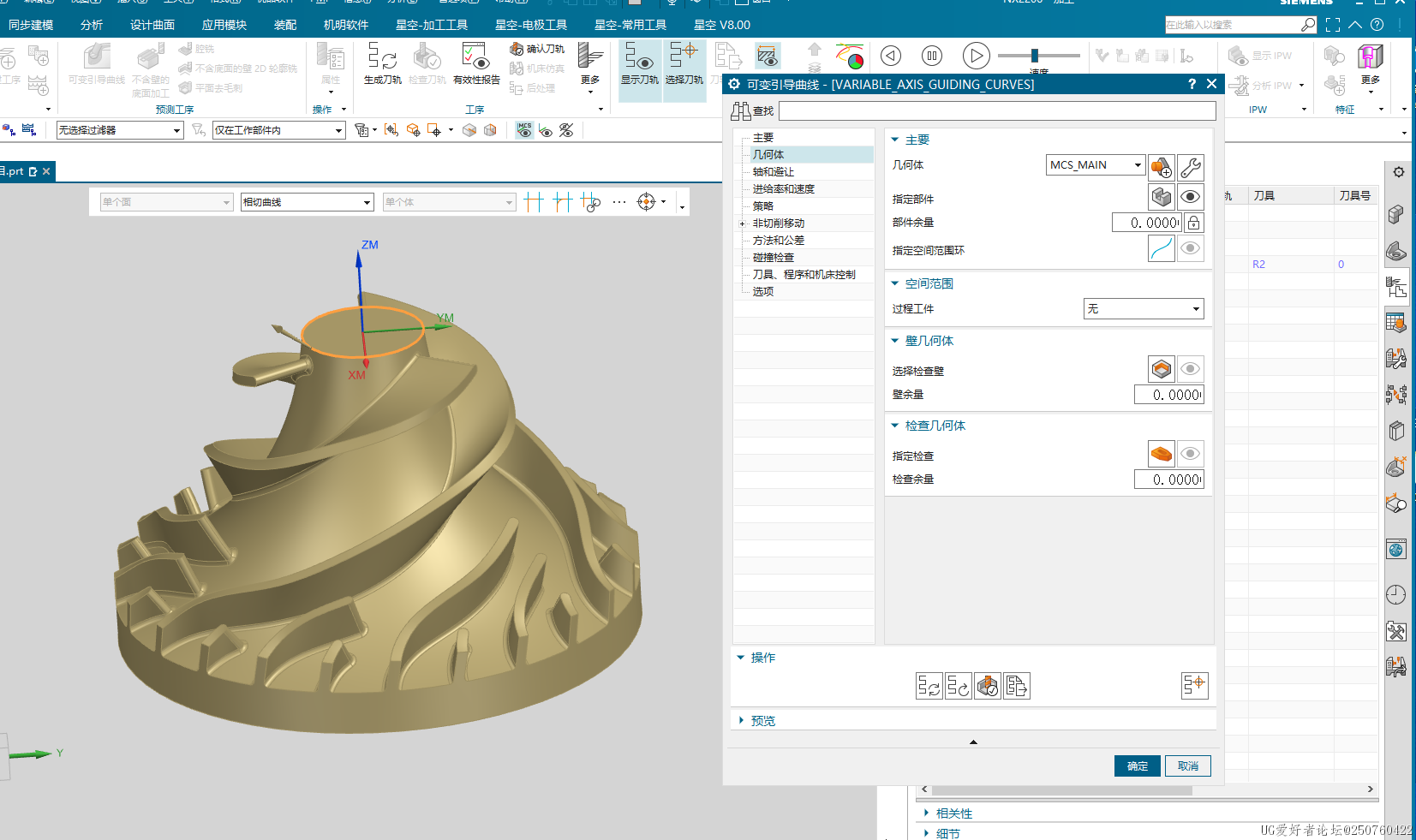Click the 查找 search input field
The width and height of the screenshot is (1416, 840).
997,111
